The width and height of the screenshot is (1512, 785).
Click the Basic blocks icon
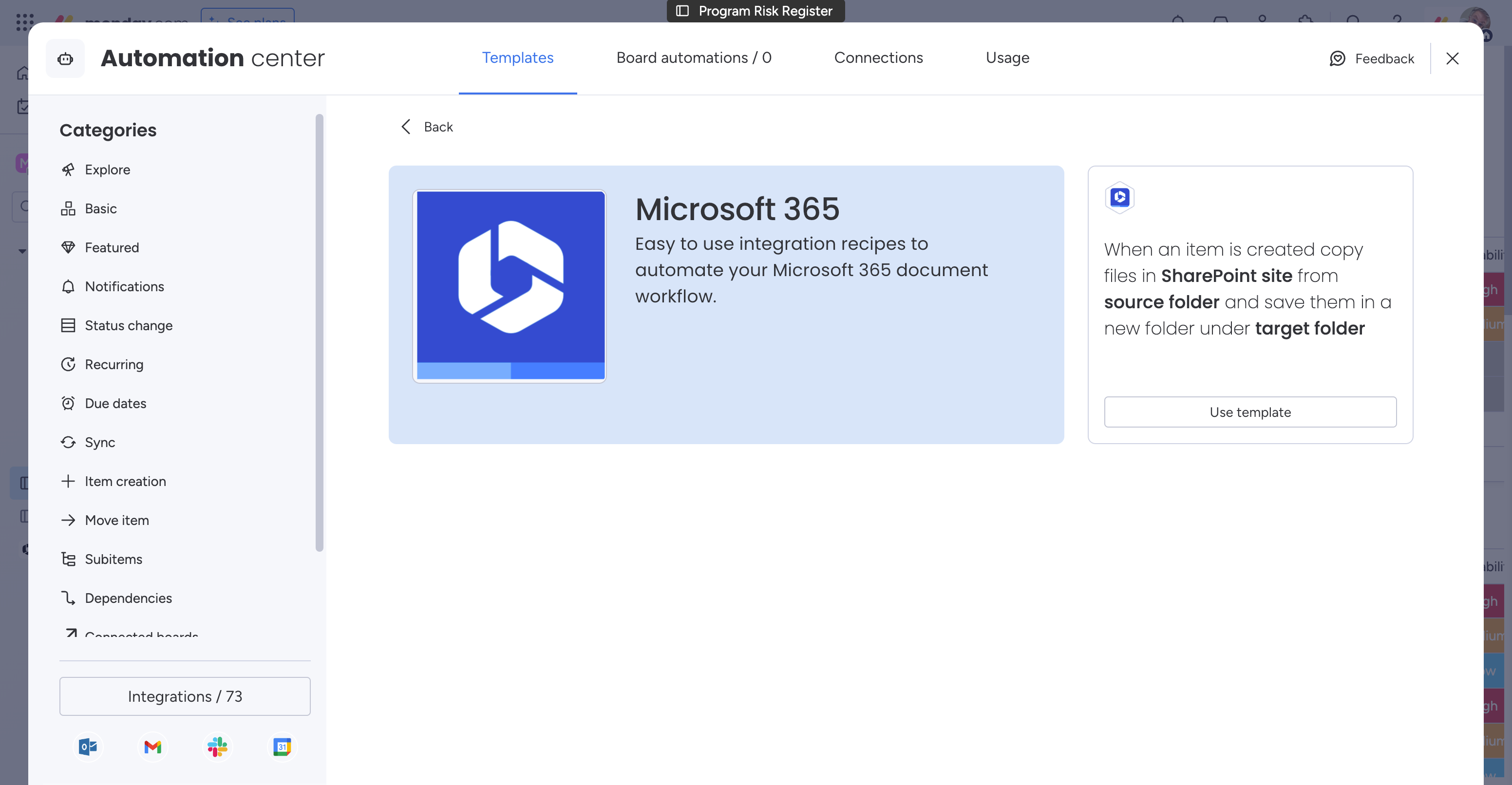tap(68, 208)
